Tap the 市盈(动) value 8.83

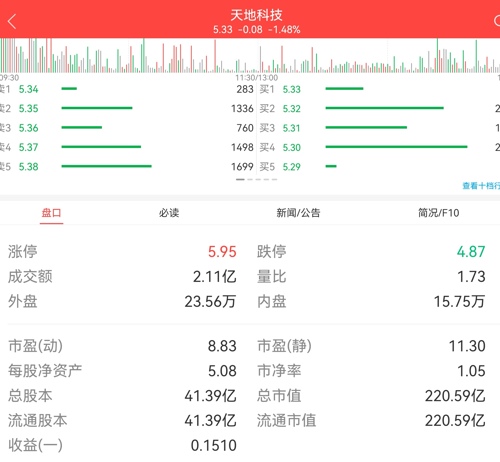click(x=222, y=346)
